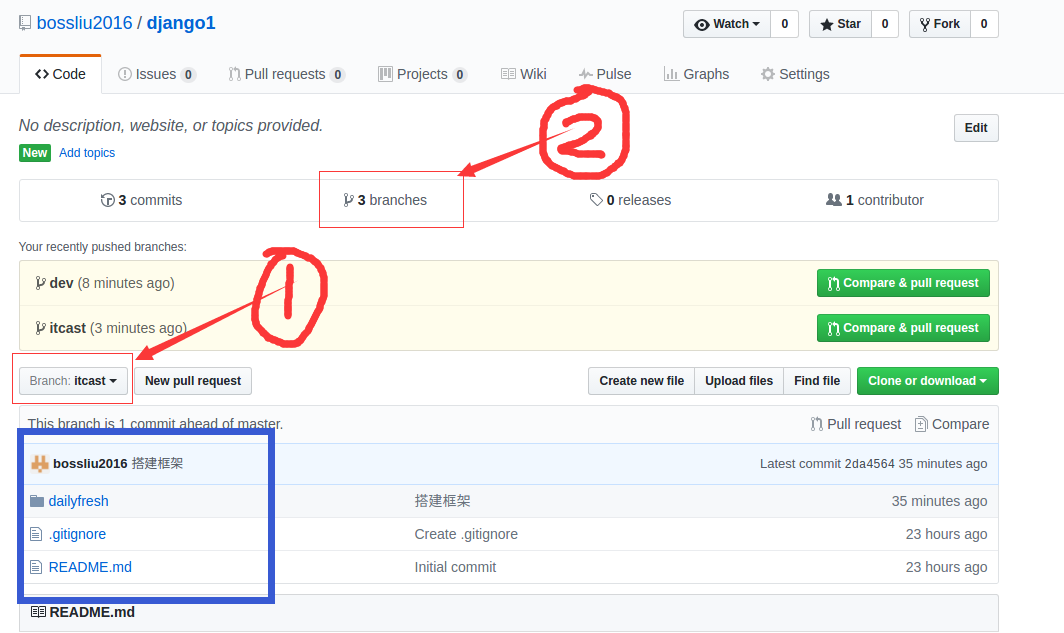The image size is (1064, 633).
Task: Open the Watch dropdown menu
Action: pyautogui.click(x=726, y=24)
